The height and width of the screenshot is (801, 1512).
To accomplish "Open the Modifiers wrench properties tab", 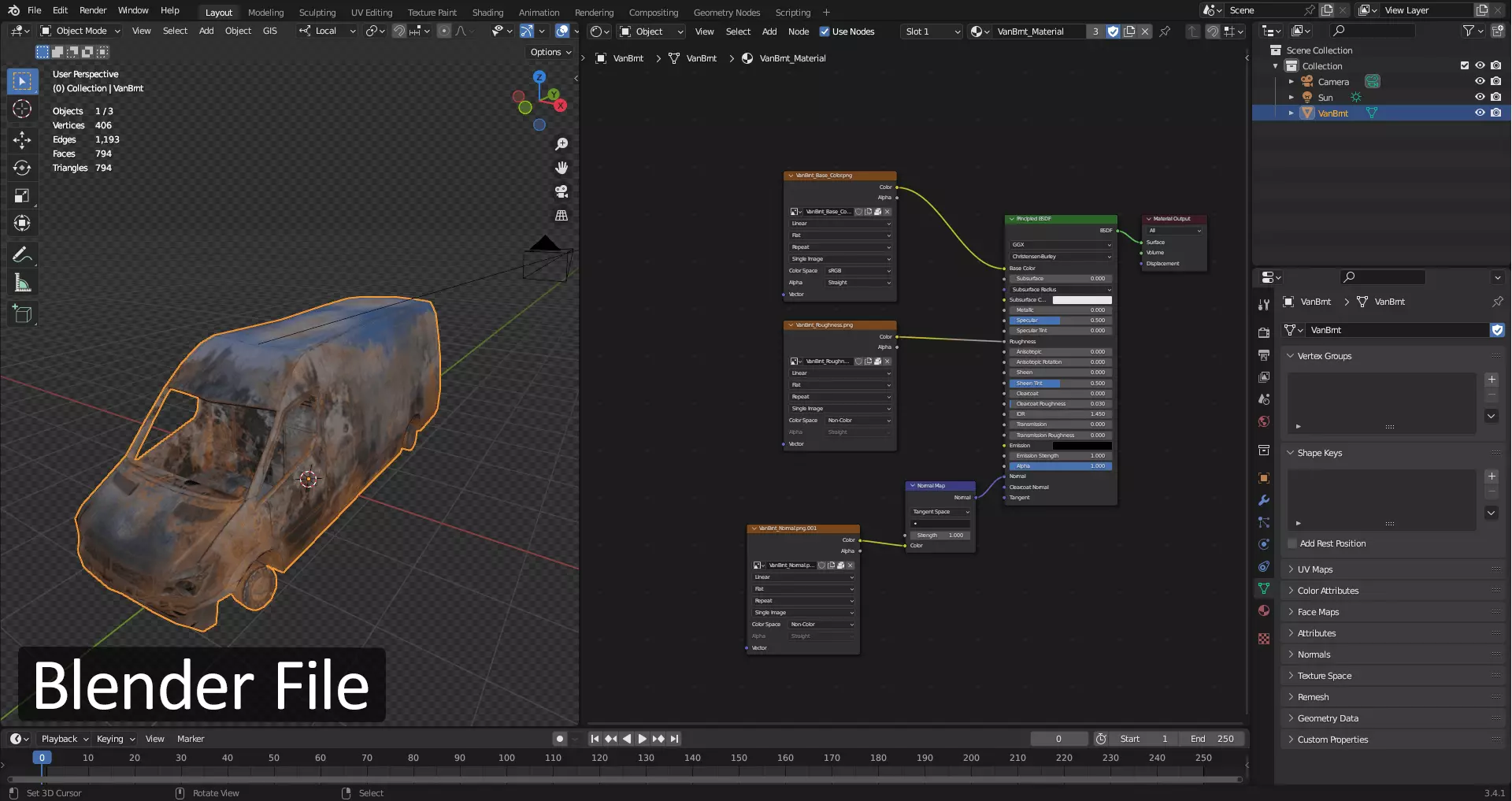I will click(1264, 500).
